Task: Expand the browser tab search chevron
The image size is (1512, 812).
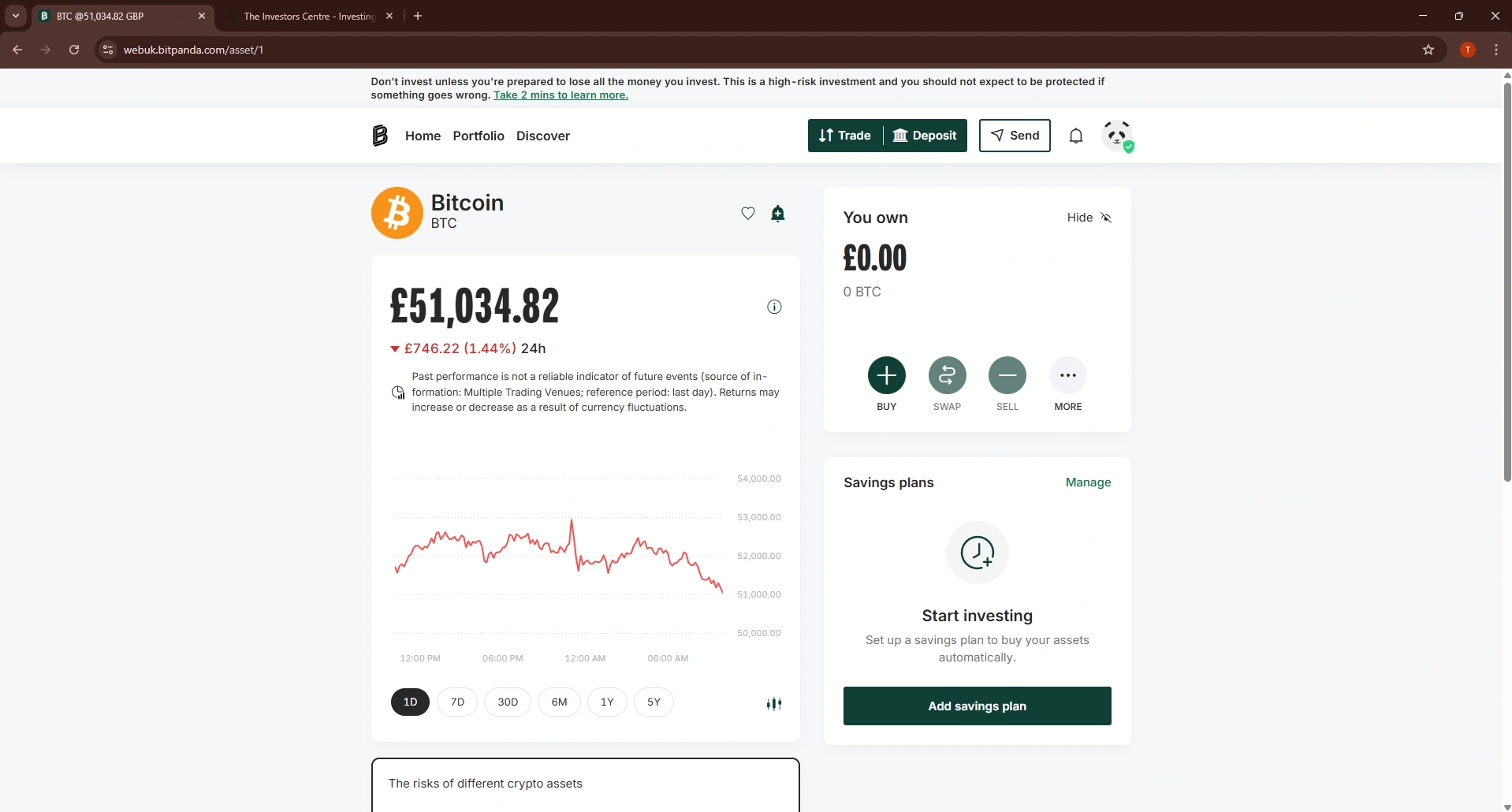Action: [15, 16]
